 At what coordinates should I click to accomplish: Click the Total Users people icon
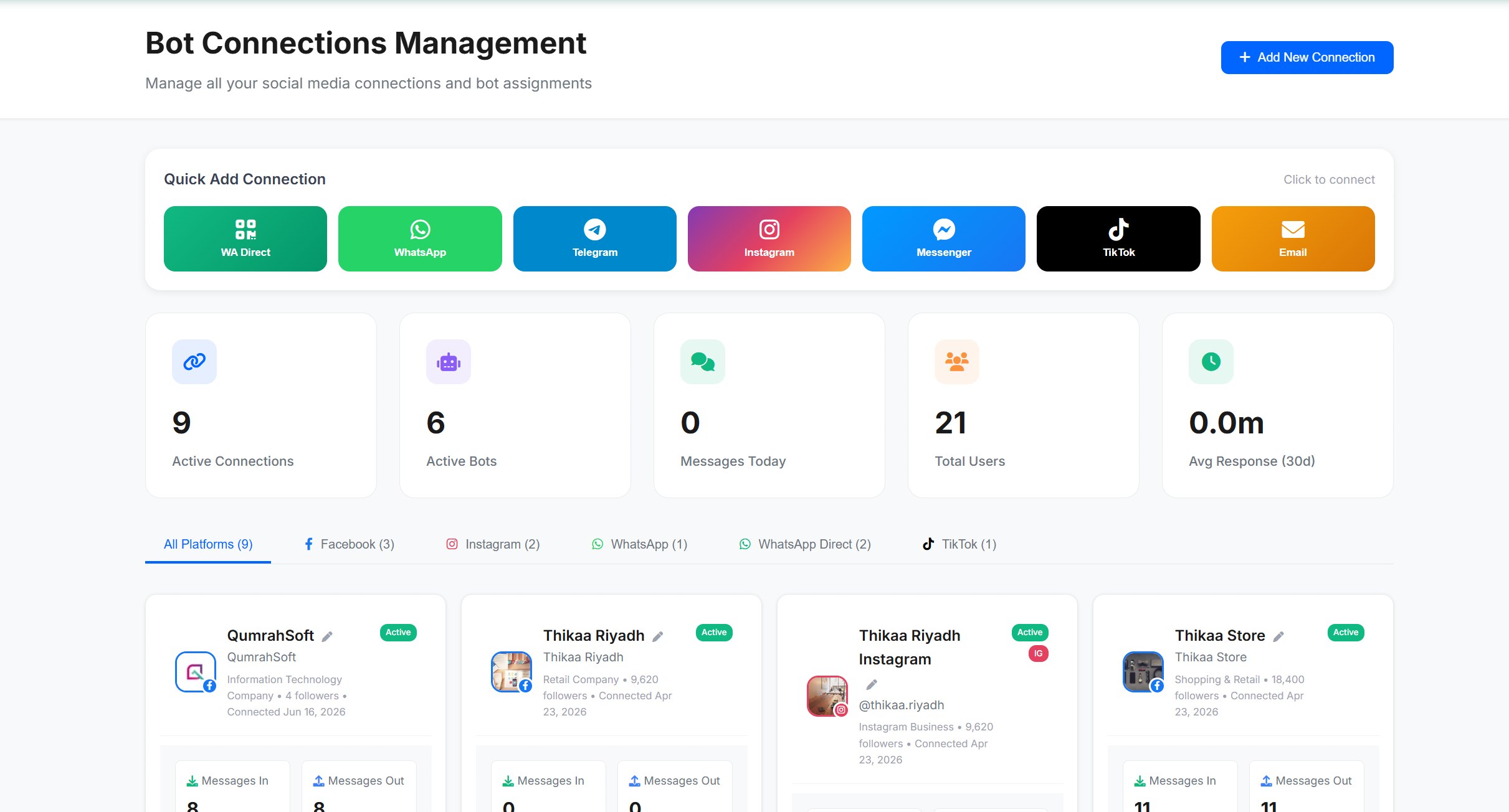tap(957, 361)
